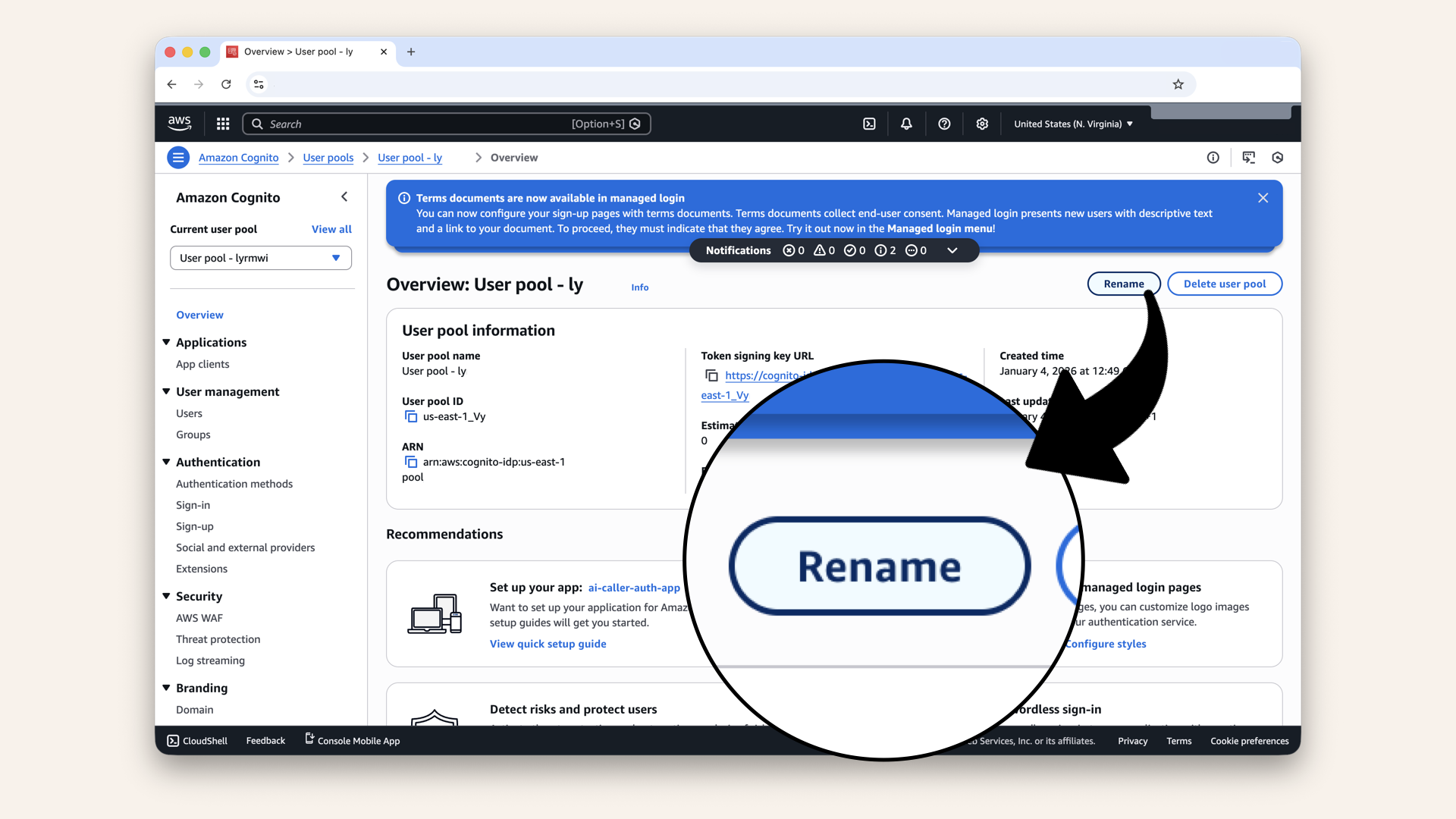Open notifications bell

[x=906, y=124]
